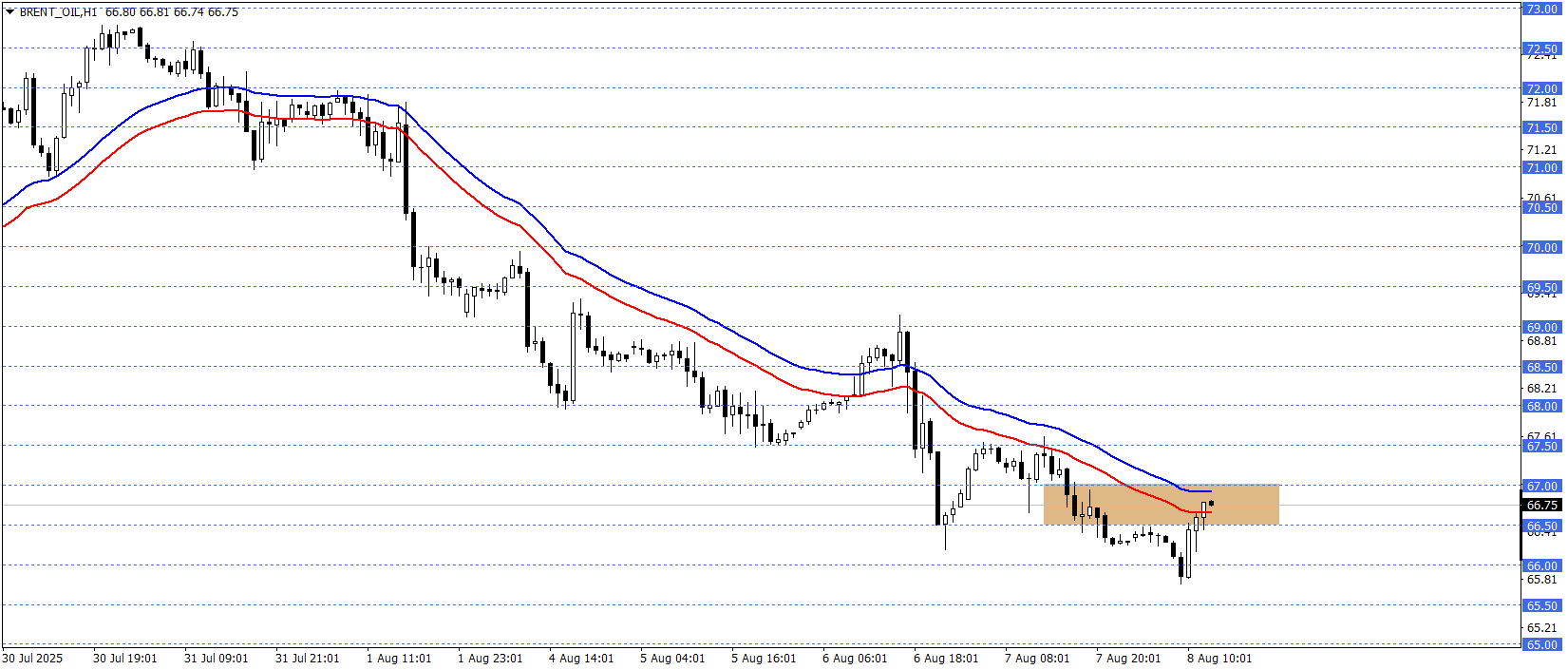This screenshot has width=1568, height=670.
Task: Click the 4 Aug 14:01 time label
Action: tap(581, 658)
